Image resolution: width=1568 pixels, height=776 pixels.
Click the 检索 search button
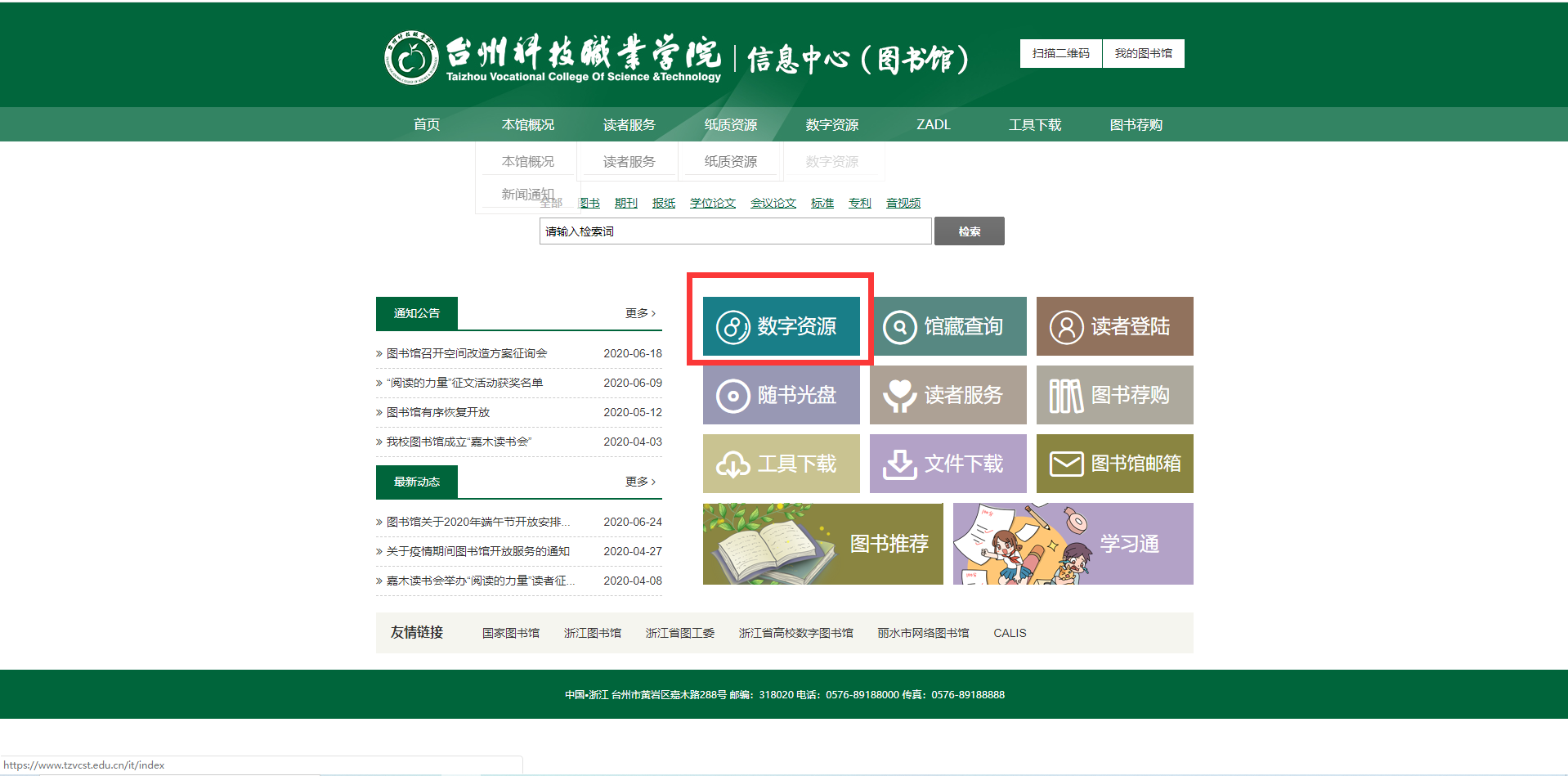[x=970, y=231]
